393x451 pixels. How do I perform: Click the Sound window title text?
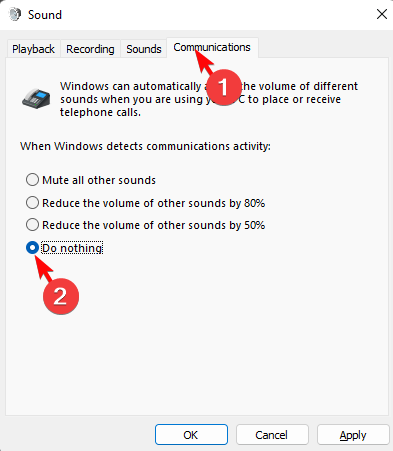click(x=45, y=15)
